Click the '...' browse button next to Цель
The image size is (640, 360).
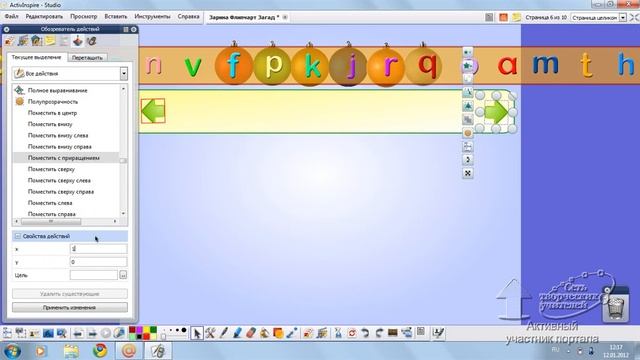pyautogui.click(x=123, y=275)
